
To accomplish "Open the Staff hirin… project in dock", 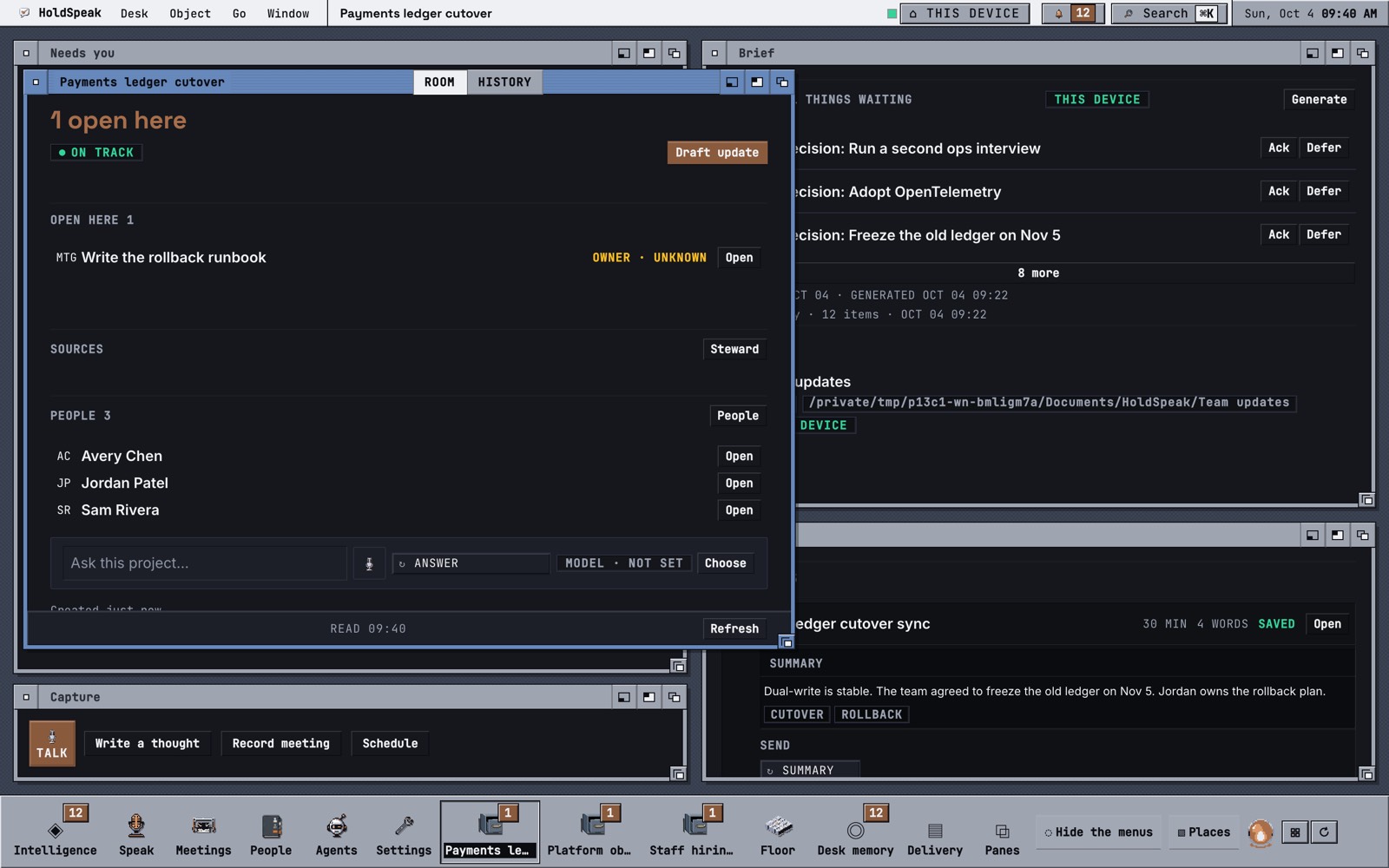I will (x=692, y=832).
